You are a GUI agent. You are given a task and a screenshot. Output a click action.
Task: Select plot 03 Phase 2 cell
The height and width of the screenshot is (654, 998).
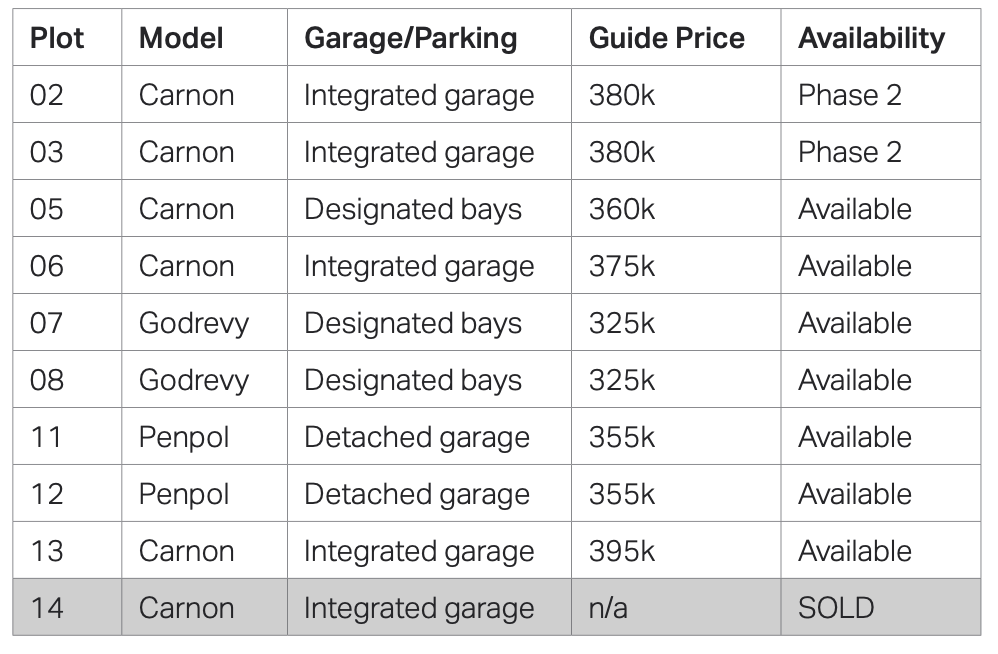[x=850, y=152]
